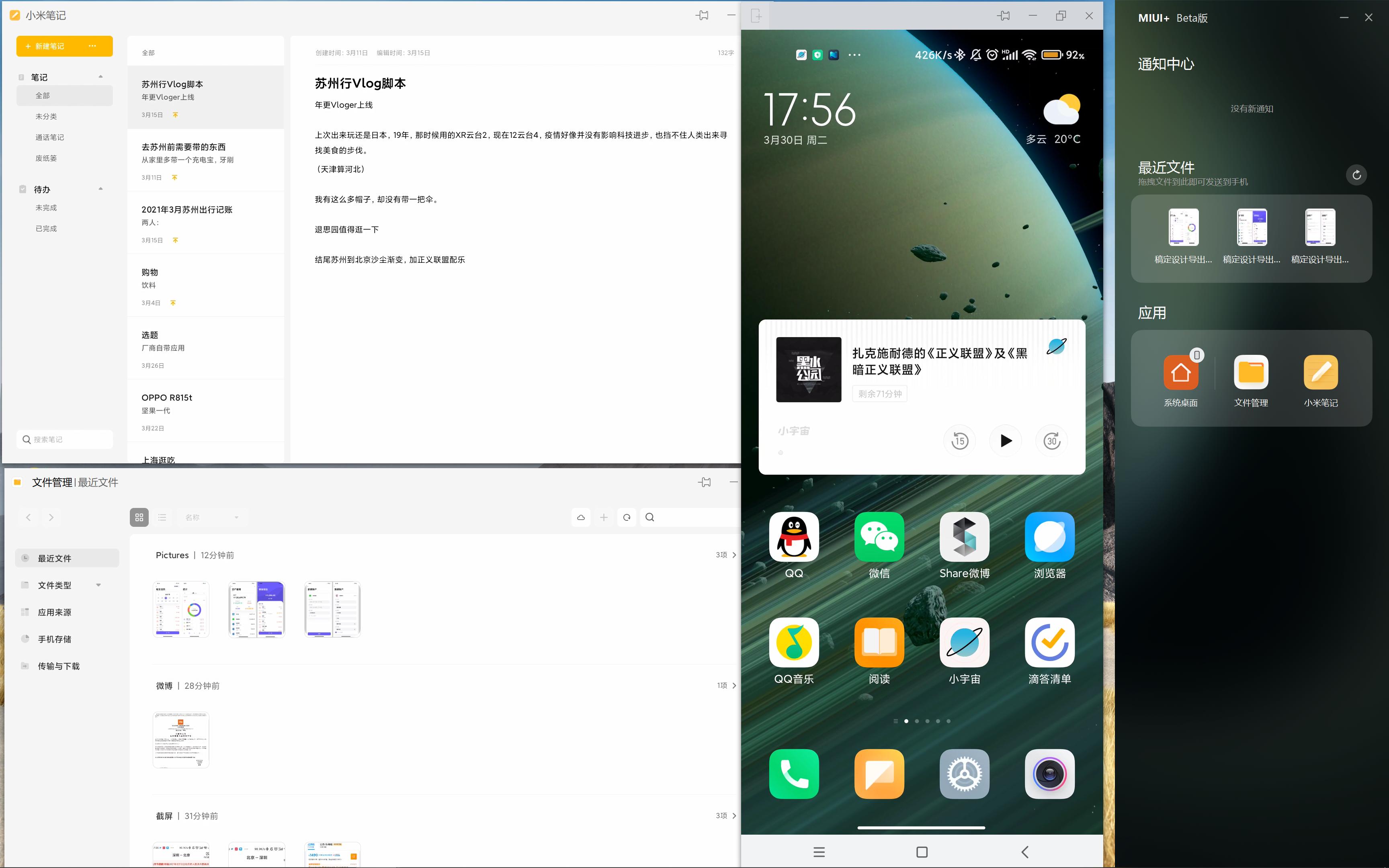Screen dimensions: 1389x868
Task: Collapse the 笔记 section in Mi Notes sidebar
Action: click(100, 76)
